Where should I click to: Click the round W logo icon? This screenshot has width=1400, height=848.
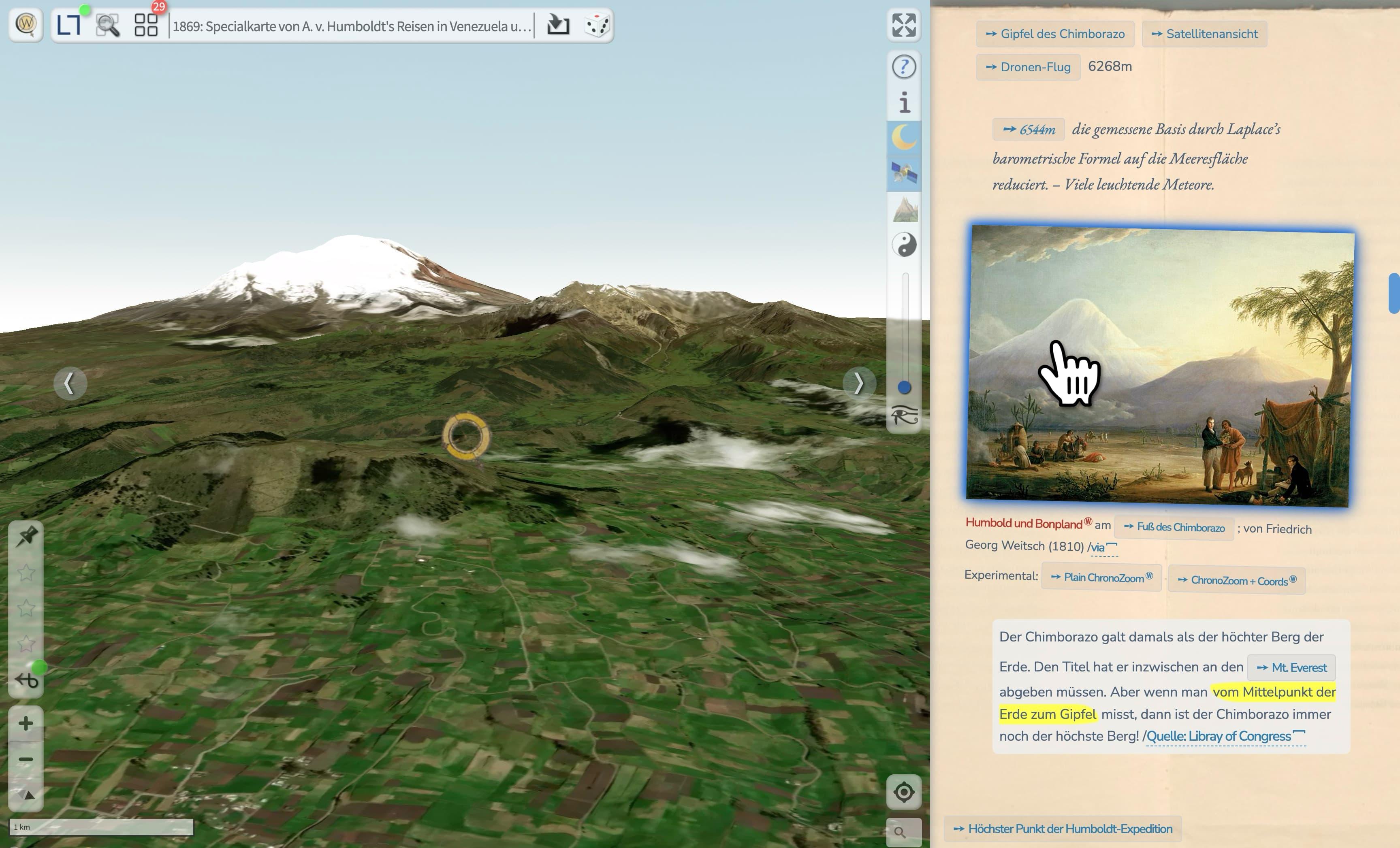26,24
